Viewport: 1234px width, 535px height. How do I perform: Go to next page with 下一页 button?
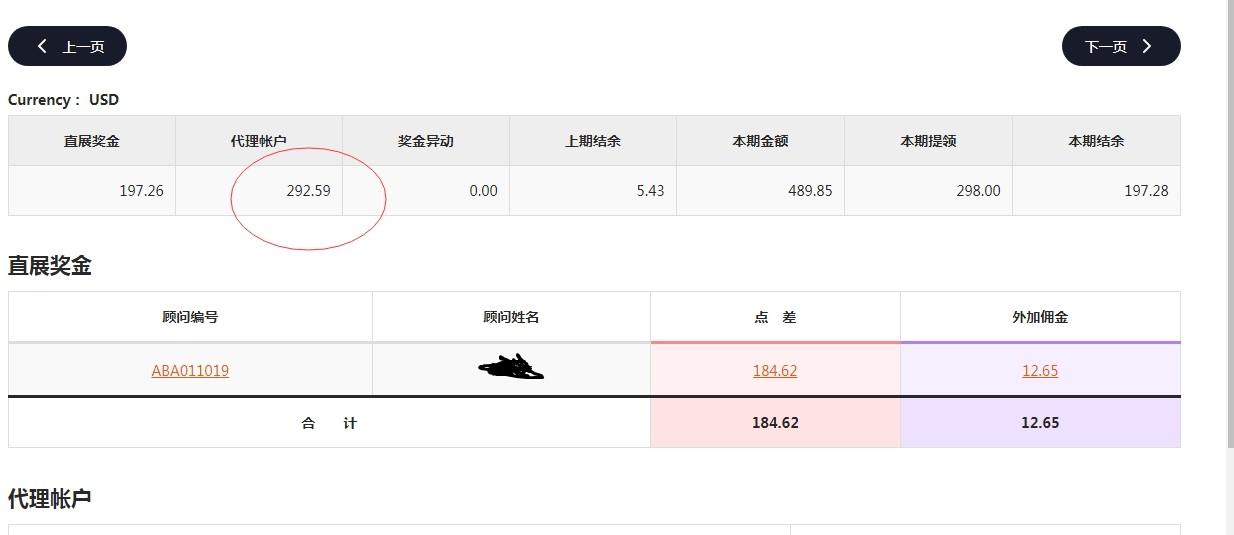point(1120,46)
